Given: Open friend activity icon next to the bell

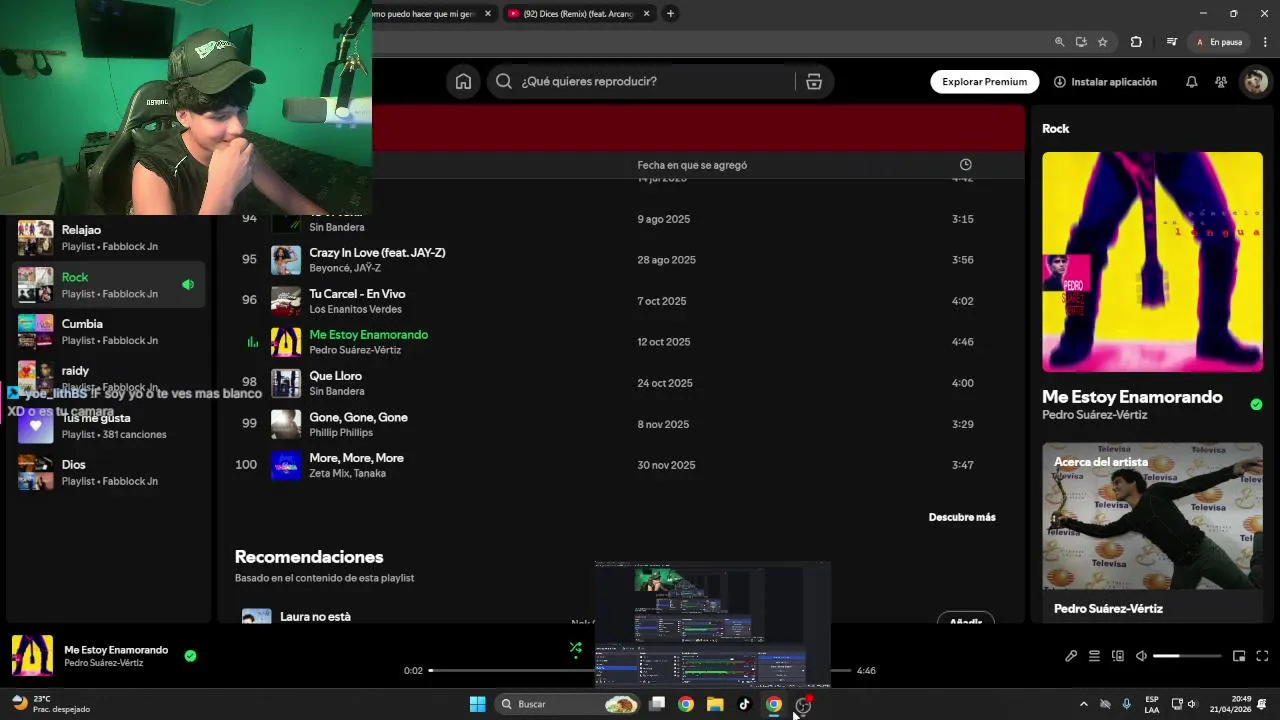Looking at the screenshot, I should click(x=1221, y=82).
